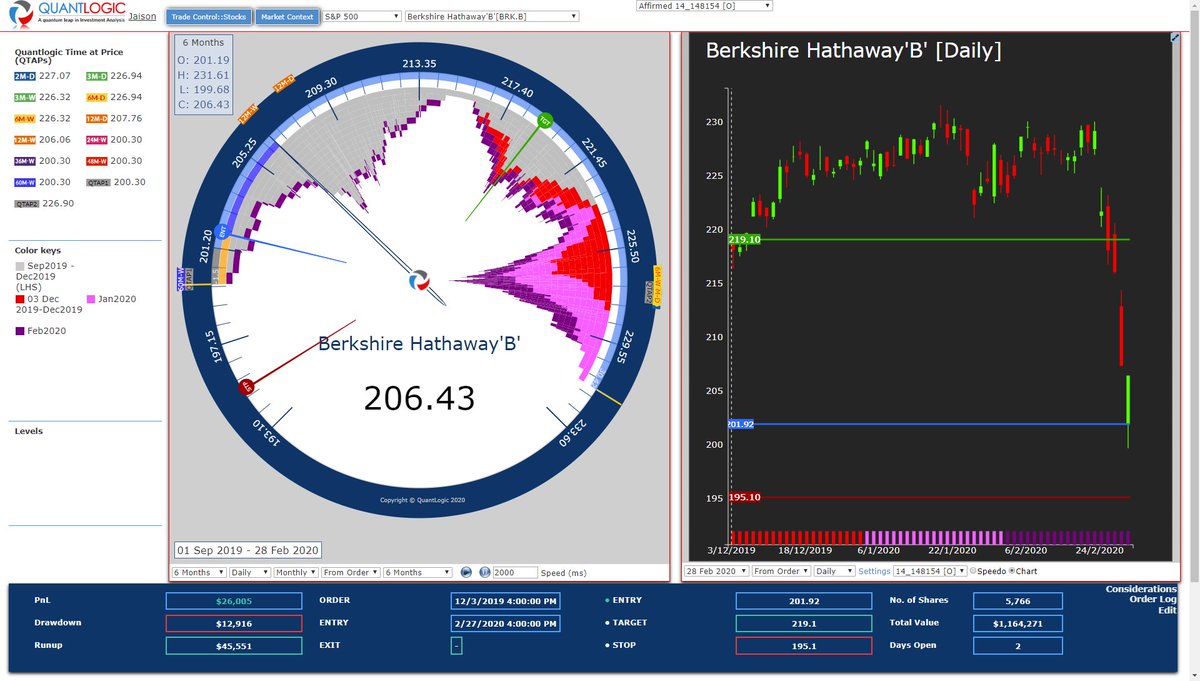Click the No. of Shares field 5,766
Viewport: 1200px width, 681px height.
1018,601
